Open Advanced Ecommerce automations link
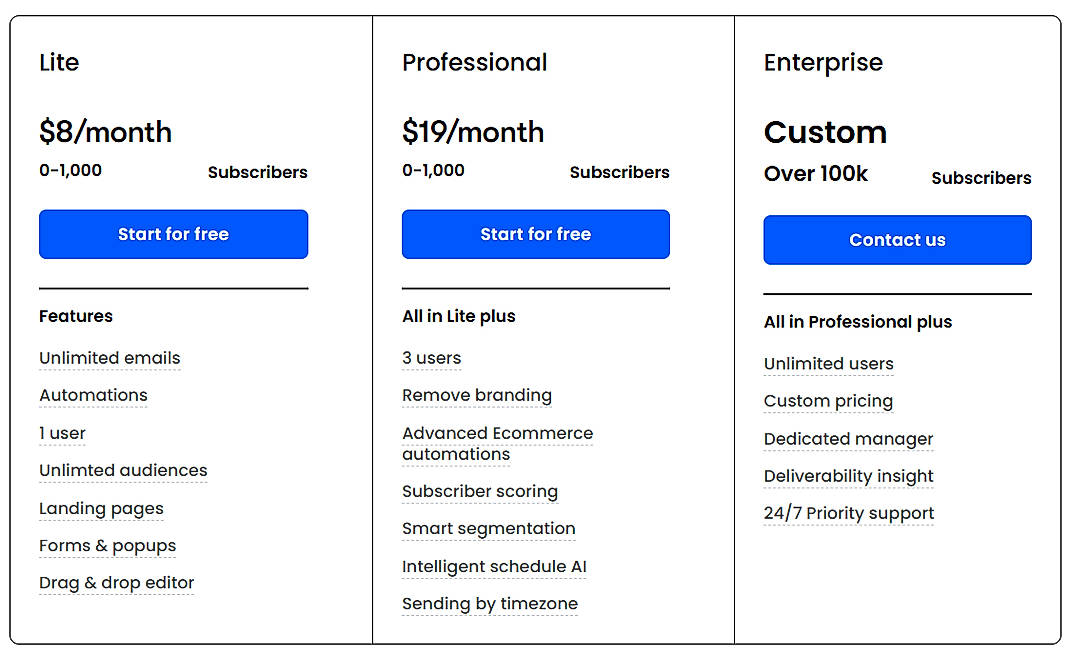The height and width of the screenshot is (657, 1070). coord(497,443)
